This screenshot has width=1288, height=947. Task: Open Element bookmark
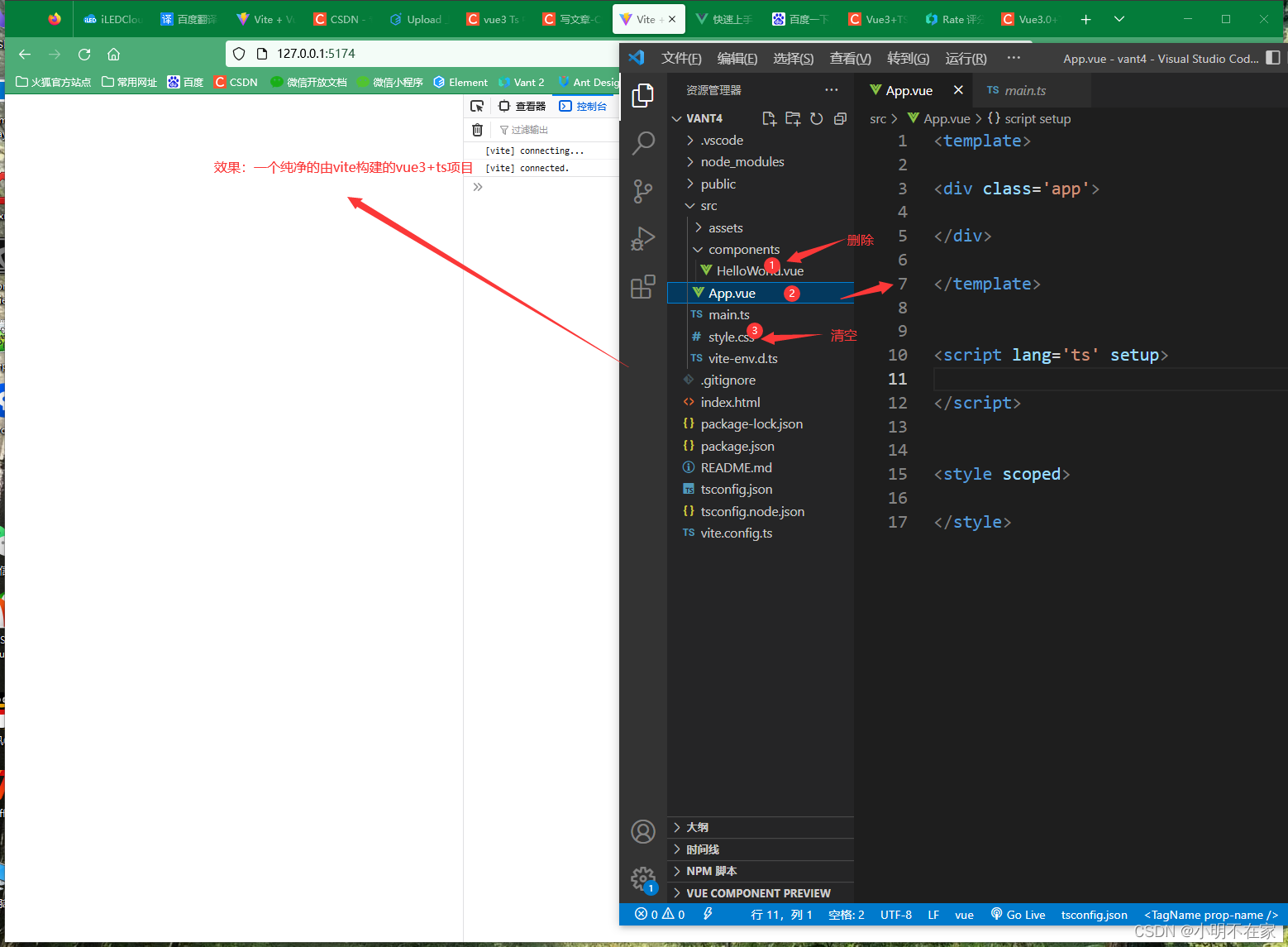pos(460,82)
